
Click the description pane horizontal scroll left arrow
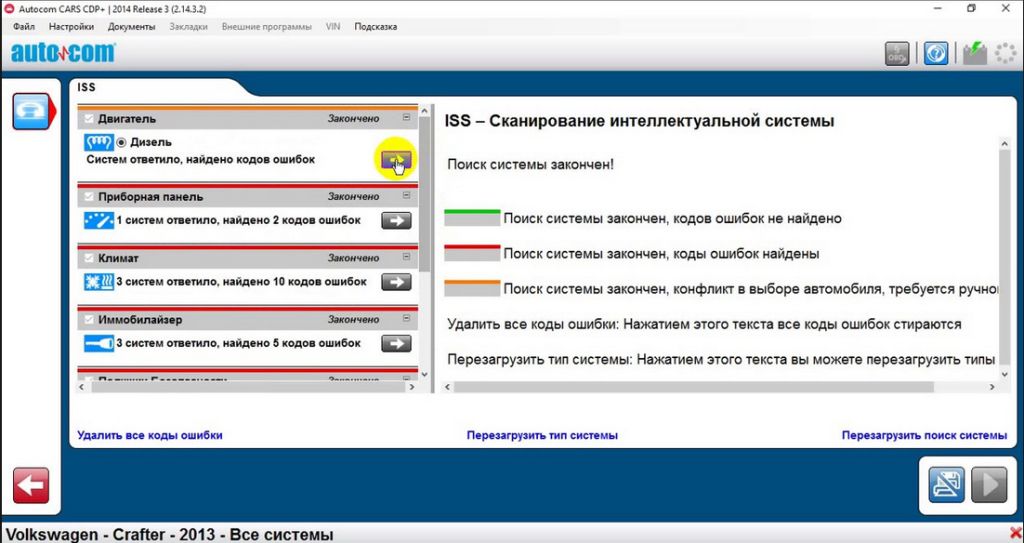pyautogui.click(x=447, y=387)
